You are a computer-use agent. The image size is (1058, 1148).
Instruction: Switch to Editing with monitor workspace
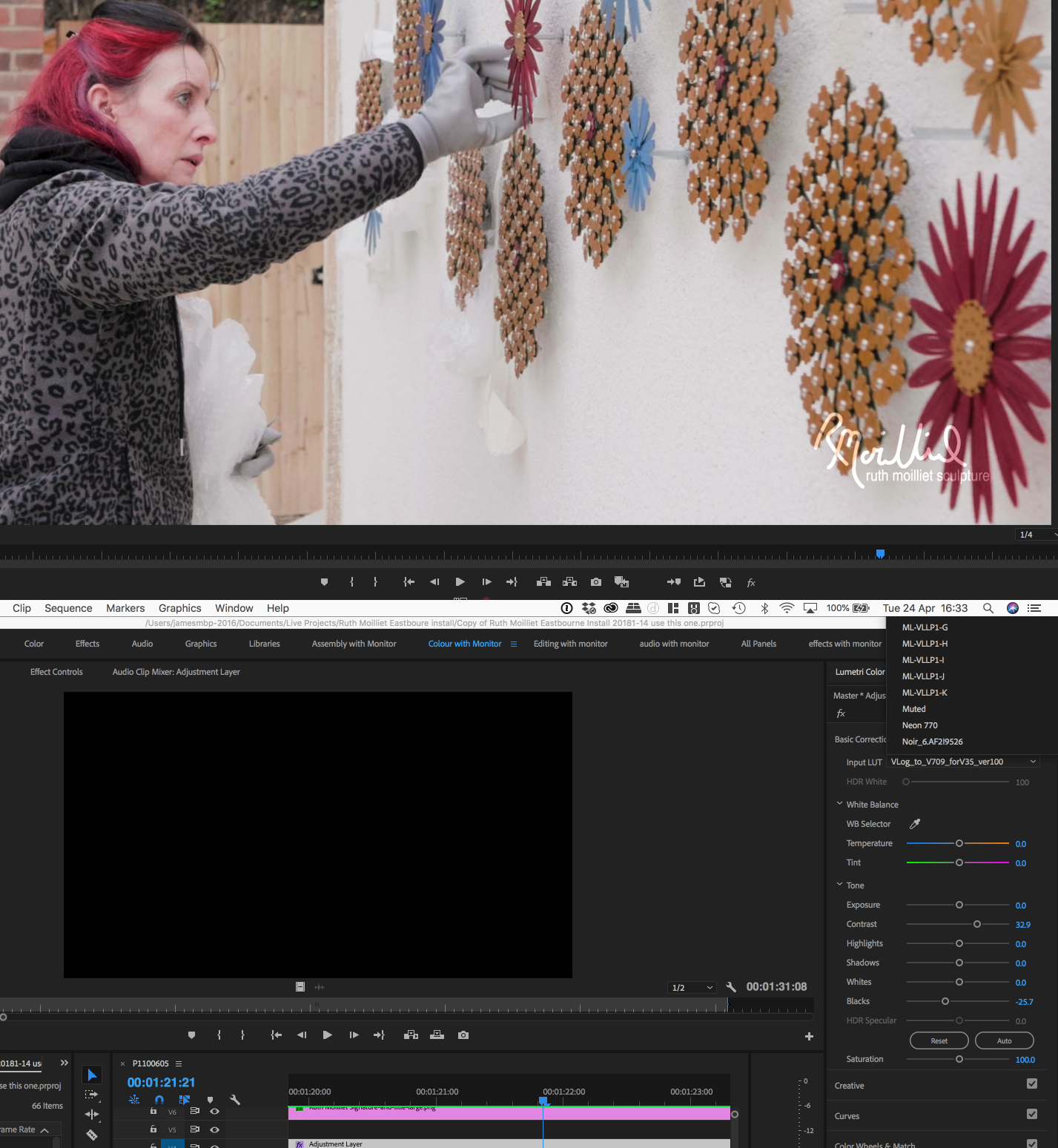[x=571, y=644]
